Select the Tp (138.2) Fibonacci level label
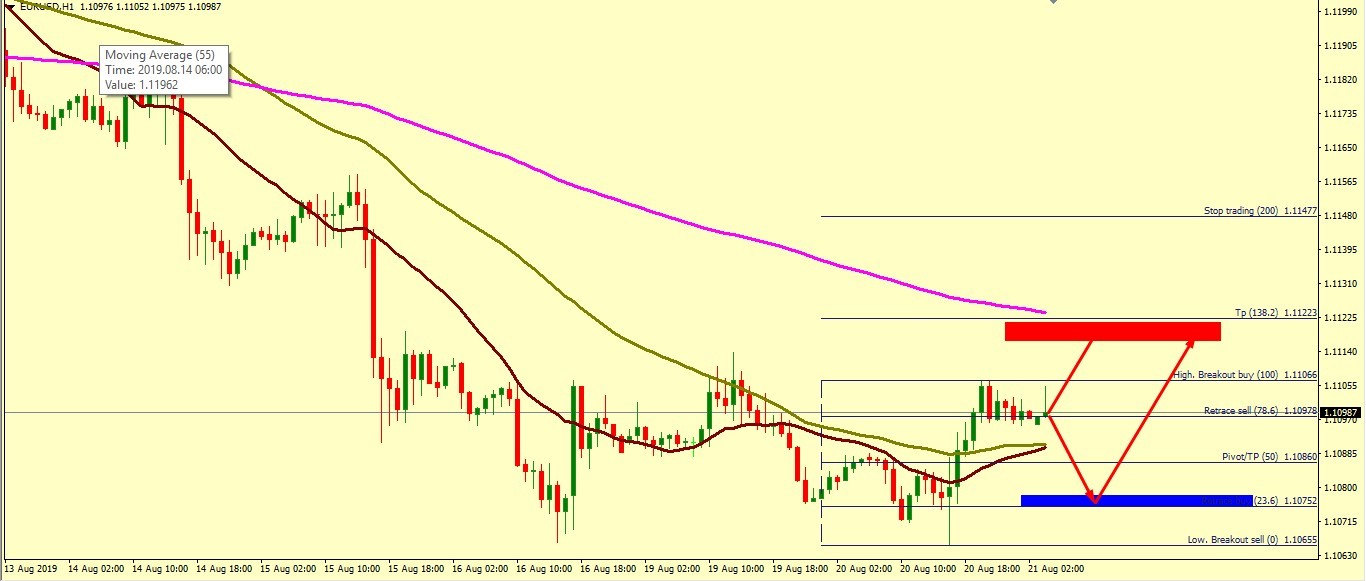Image resolution: width=1366 pixels, height=581 pixels. tap(1276, 313)
